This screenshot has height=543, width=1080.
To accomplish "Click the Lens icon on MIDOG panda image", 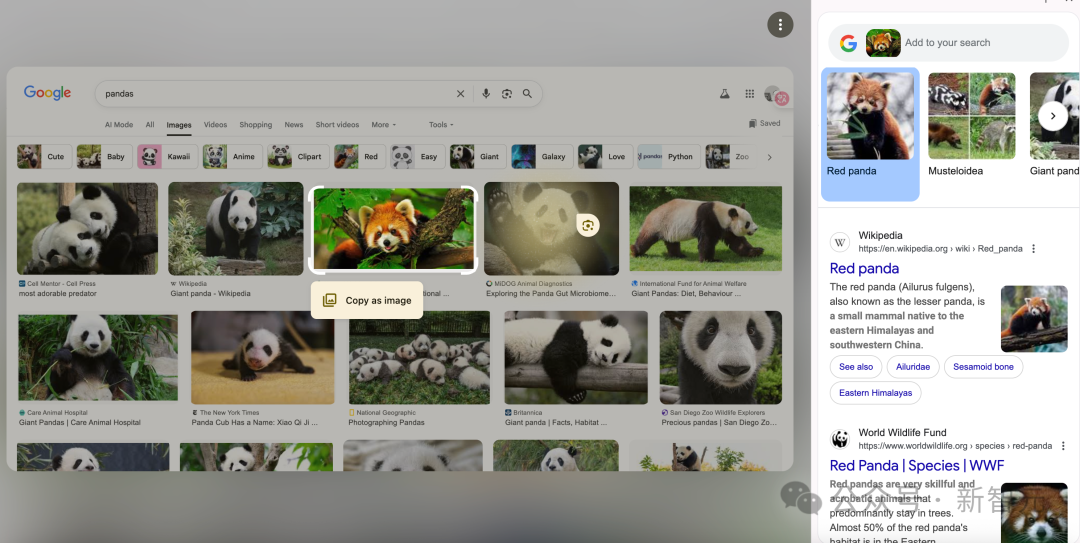I will pyautogui.click(x=588, y=225).
